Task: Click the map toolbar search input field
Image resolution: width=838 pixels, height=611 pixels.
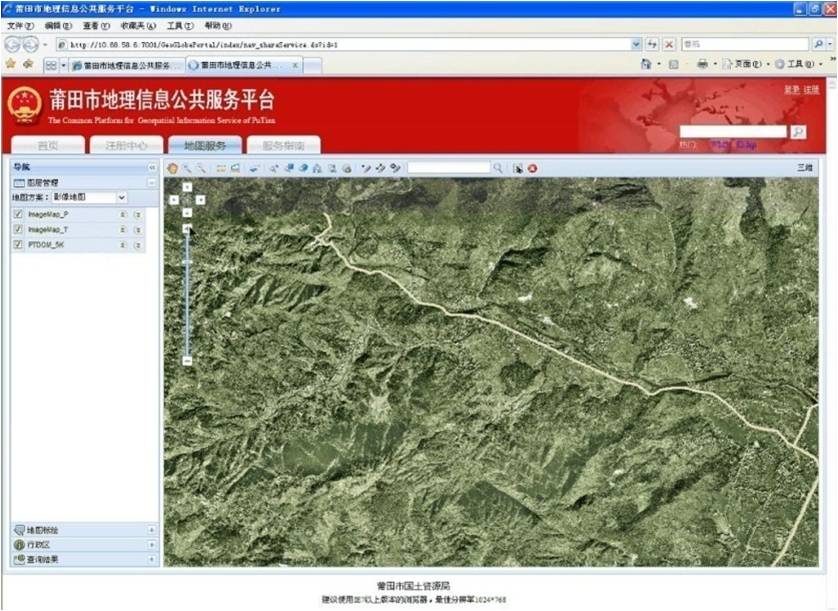Action: [448, 168]
